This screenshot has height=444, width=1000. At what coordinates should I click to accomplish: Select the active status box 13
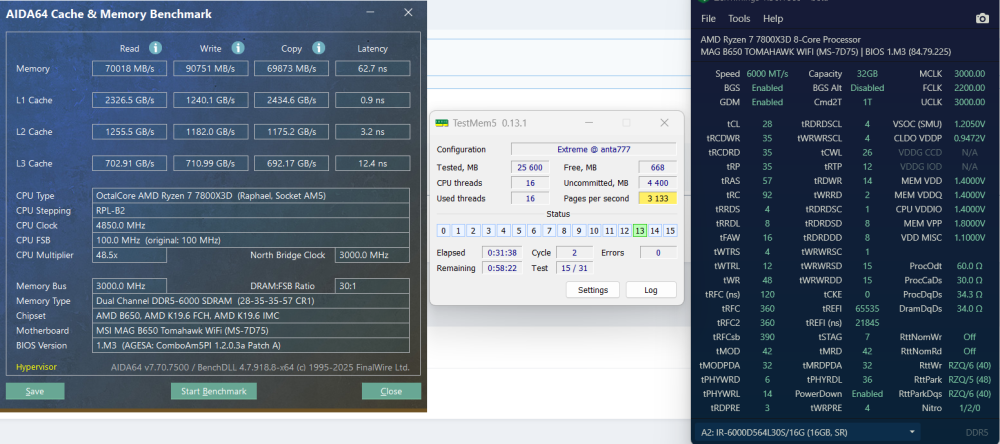point(639,231)
